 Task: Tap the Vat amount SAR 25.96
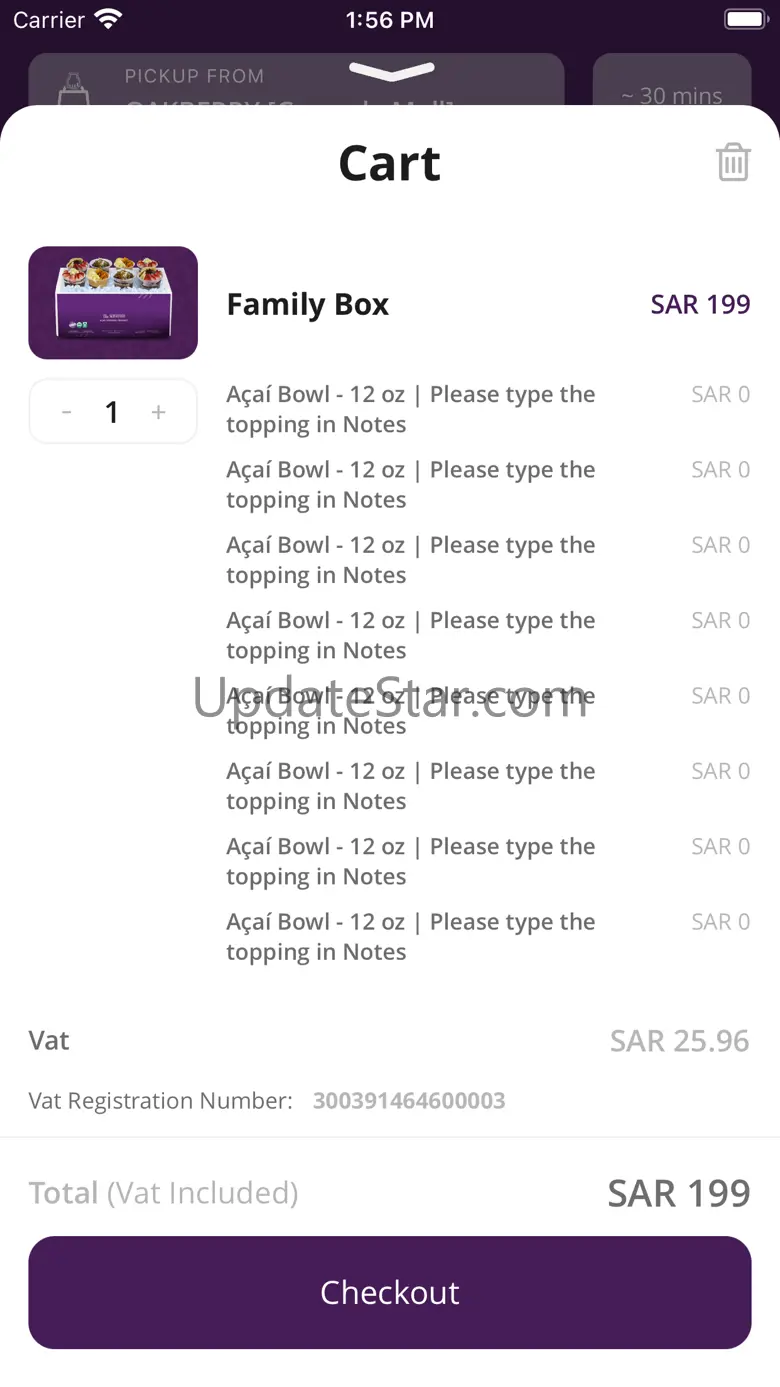pyautogui.click(x=679, y=1041)
